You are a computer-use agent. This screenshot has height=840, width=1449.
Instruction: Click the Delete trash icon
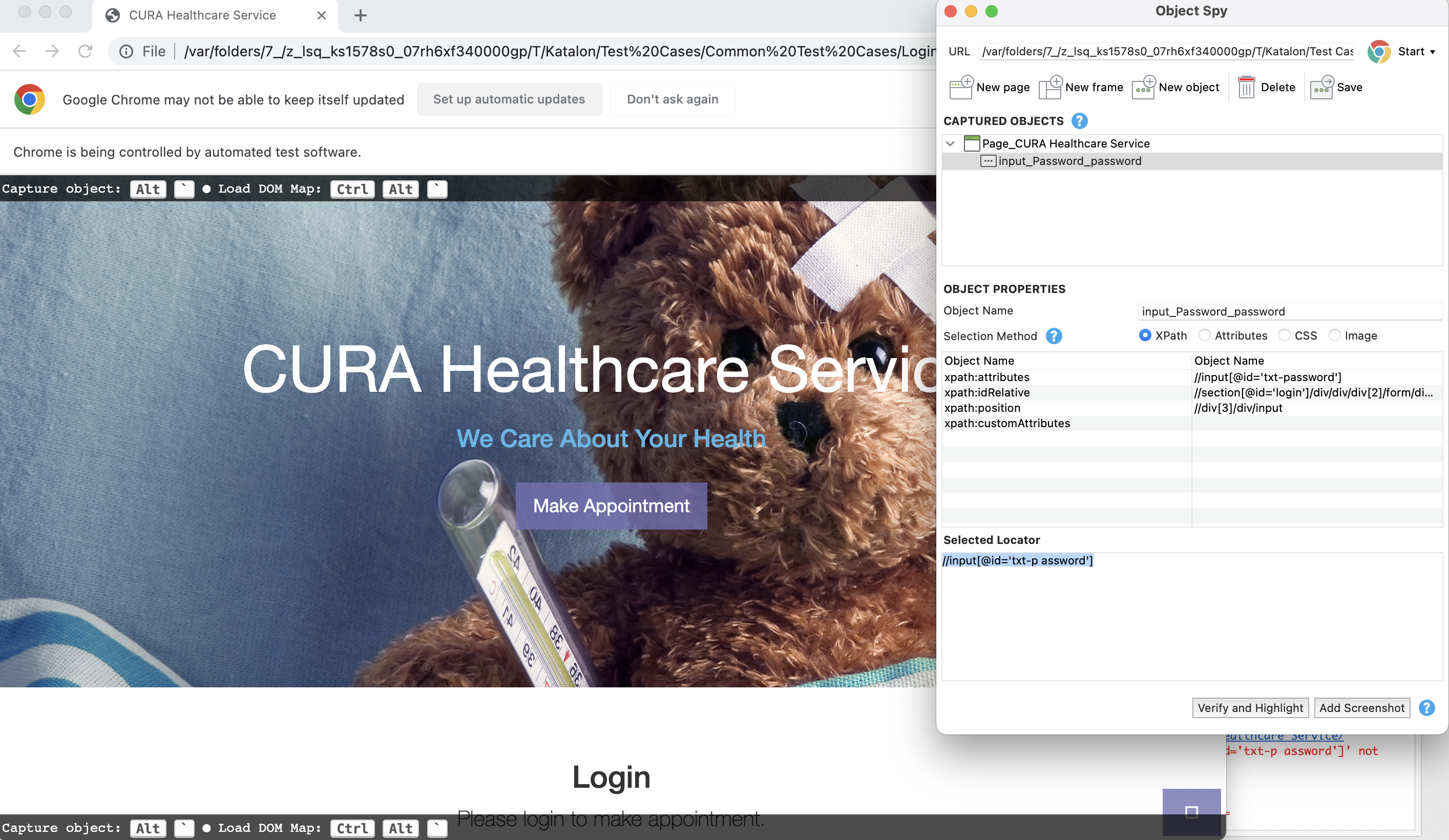(x=1246, y=88)
